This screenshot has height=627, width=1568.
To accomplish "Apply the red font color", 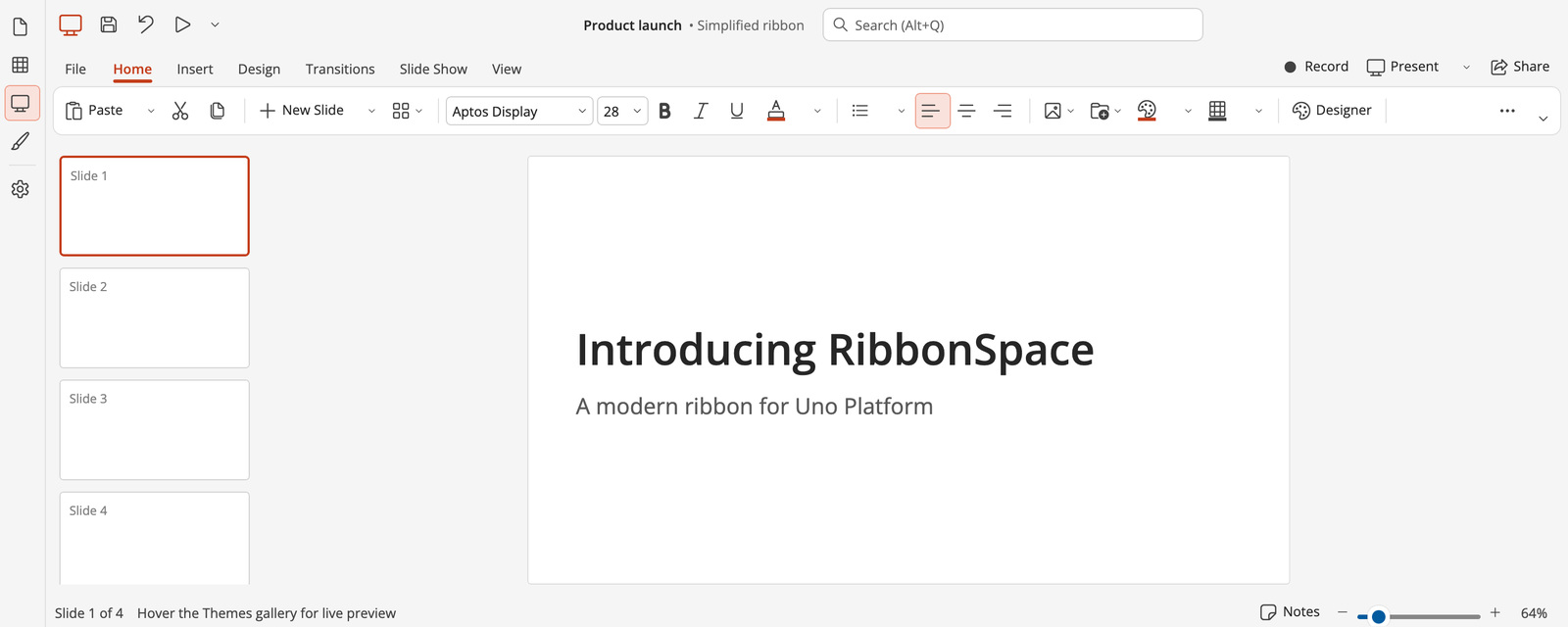I will (776, 111).
